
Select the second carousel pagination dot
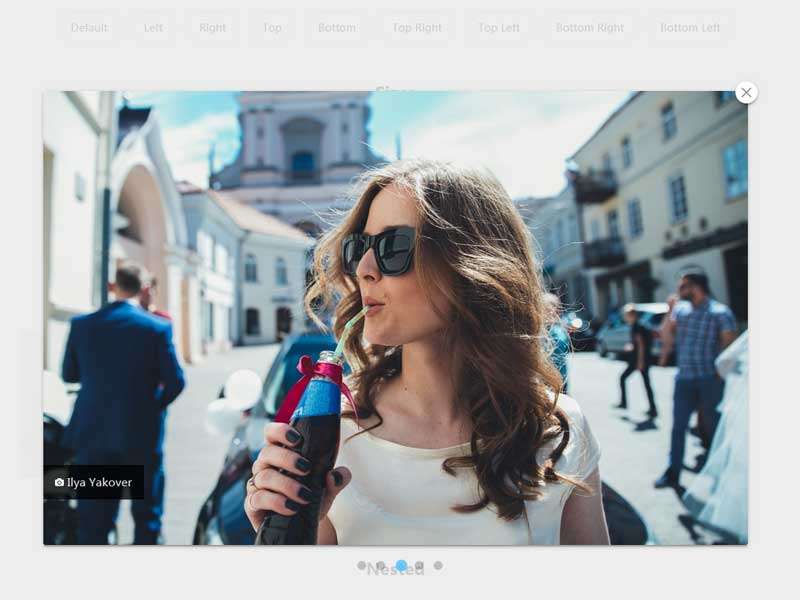pos(381,565)
